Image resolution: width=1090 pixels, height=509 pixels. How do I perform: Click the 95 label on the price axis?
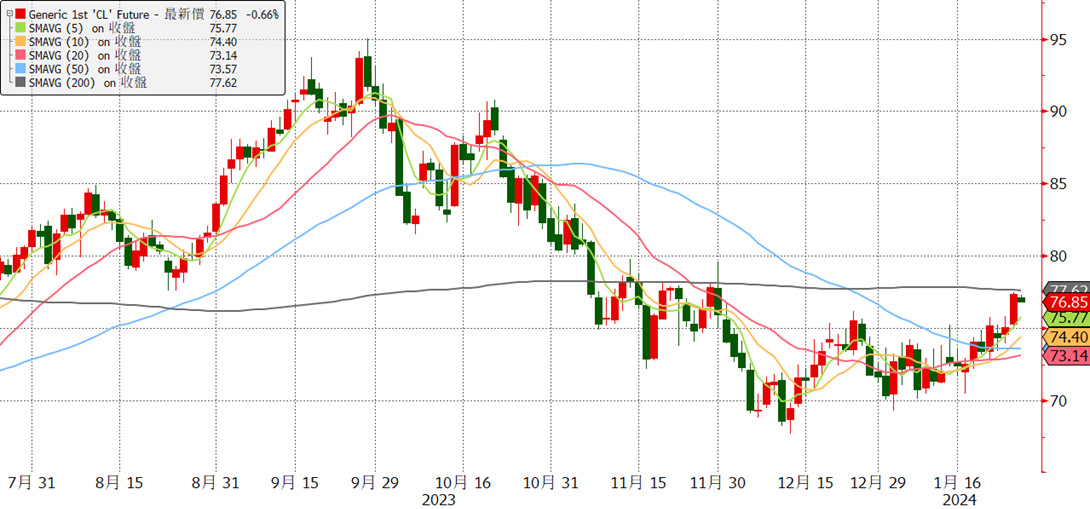[1057, 40]
